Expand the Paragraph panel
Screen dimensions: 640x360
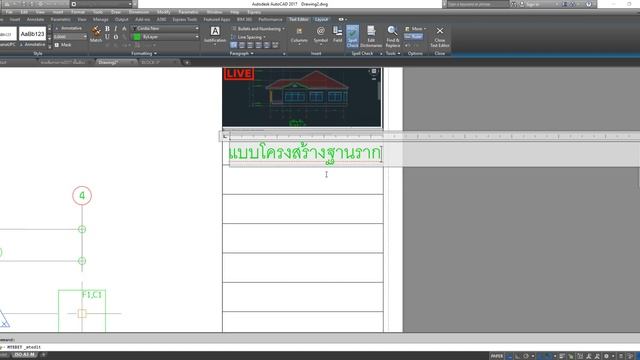point(241,53)
